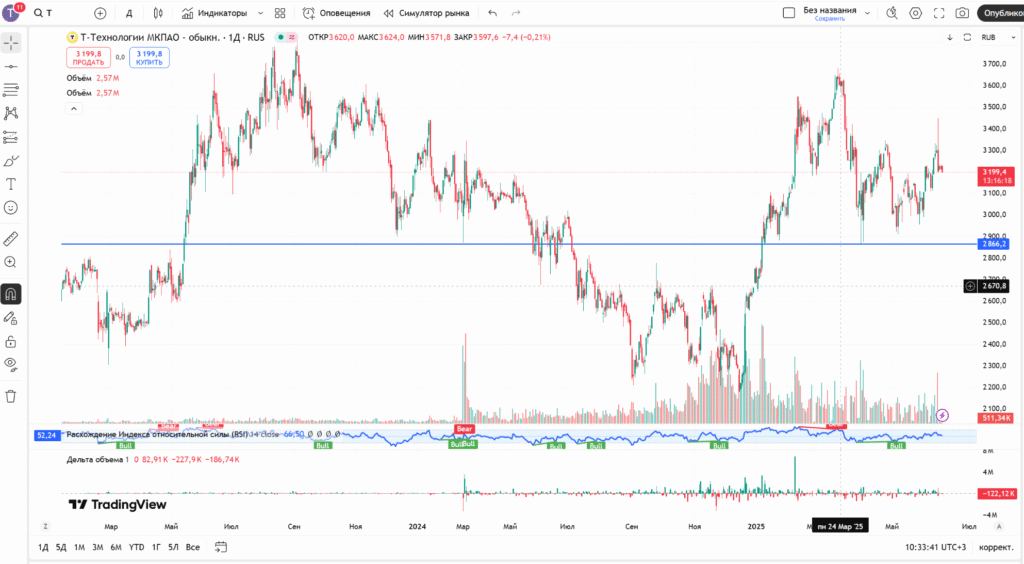1024x564 pixels.
Task: Select the Text annotation tool
Action: 11,184
